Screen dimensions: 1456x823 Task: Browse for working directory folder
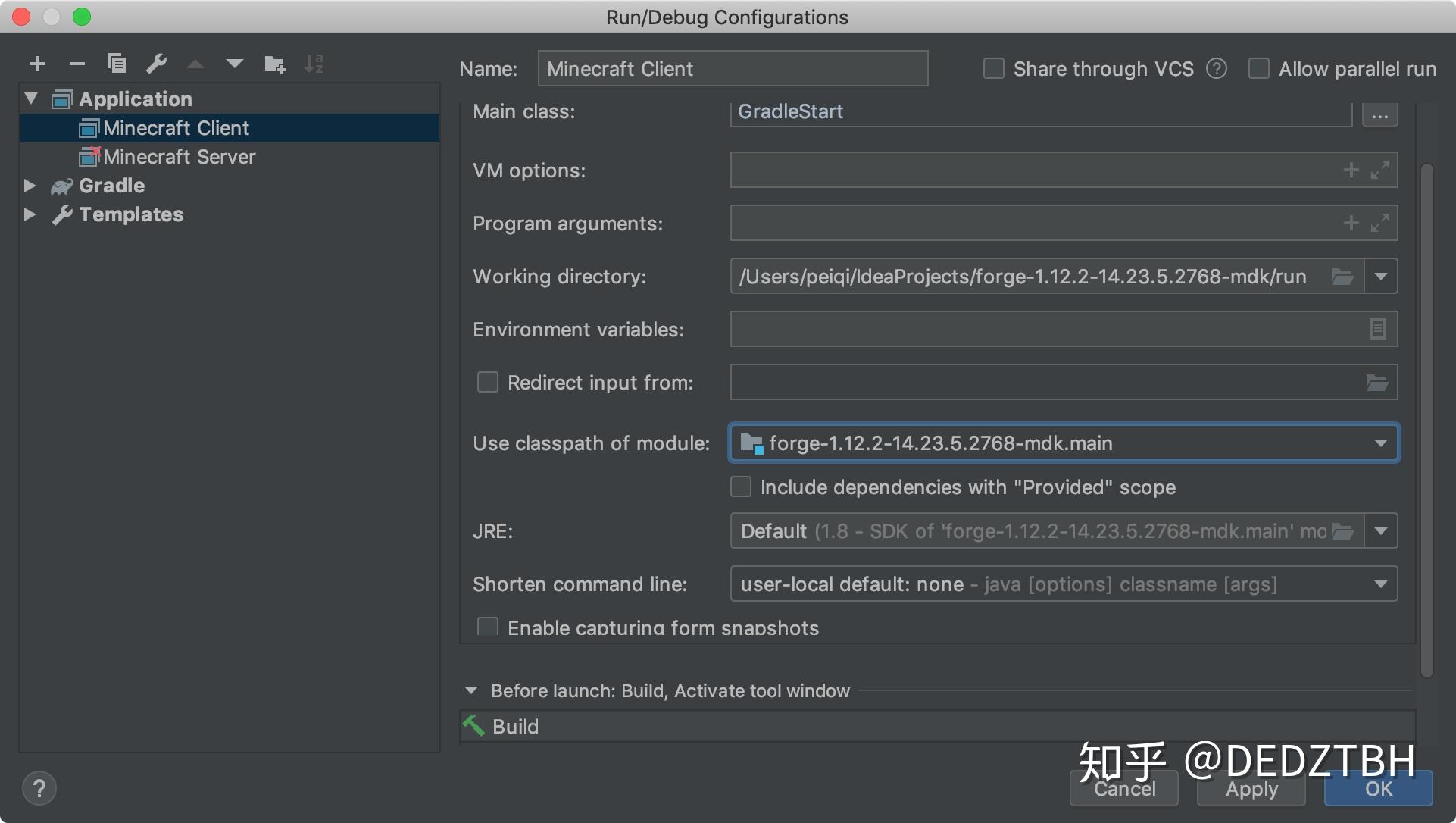click(1342, 276)
